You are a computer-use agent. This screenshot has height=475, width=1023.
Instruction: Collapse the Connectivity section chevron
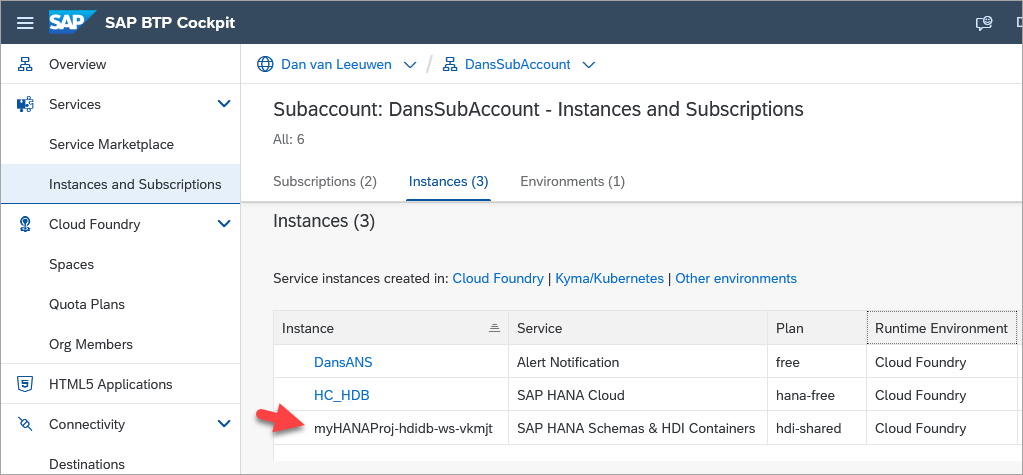[x=224, y=424]
